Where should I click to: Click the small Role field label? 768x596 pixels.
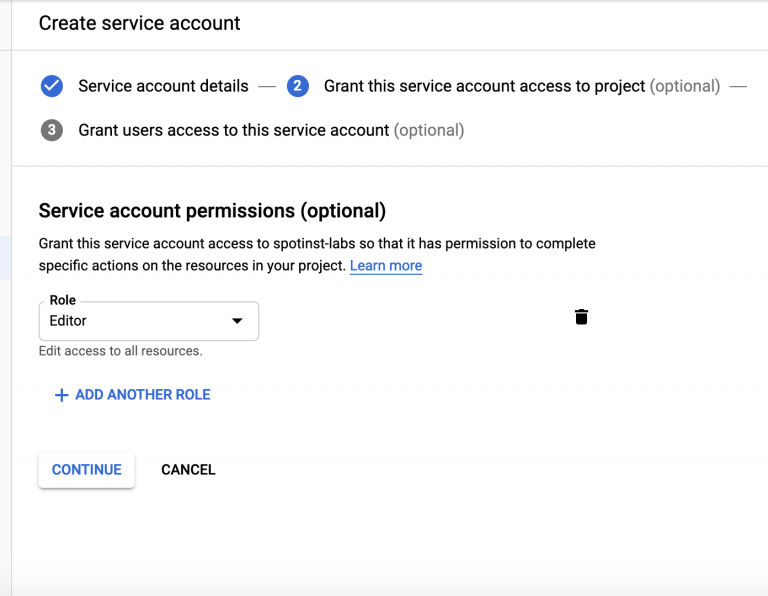[63, 300]
